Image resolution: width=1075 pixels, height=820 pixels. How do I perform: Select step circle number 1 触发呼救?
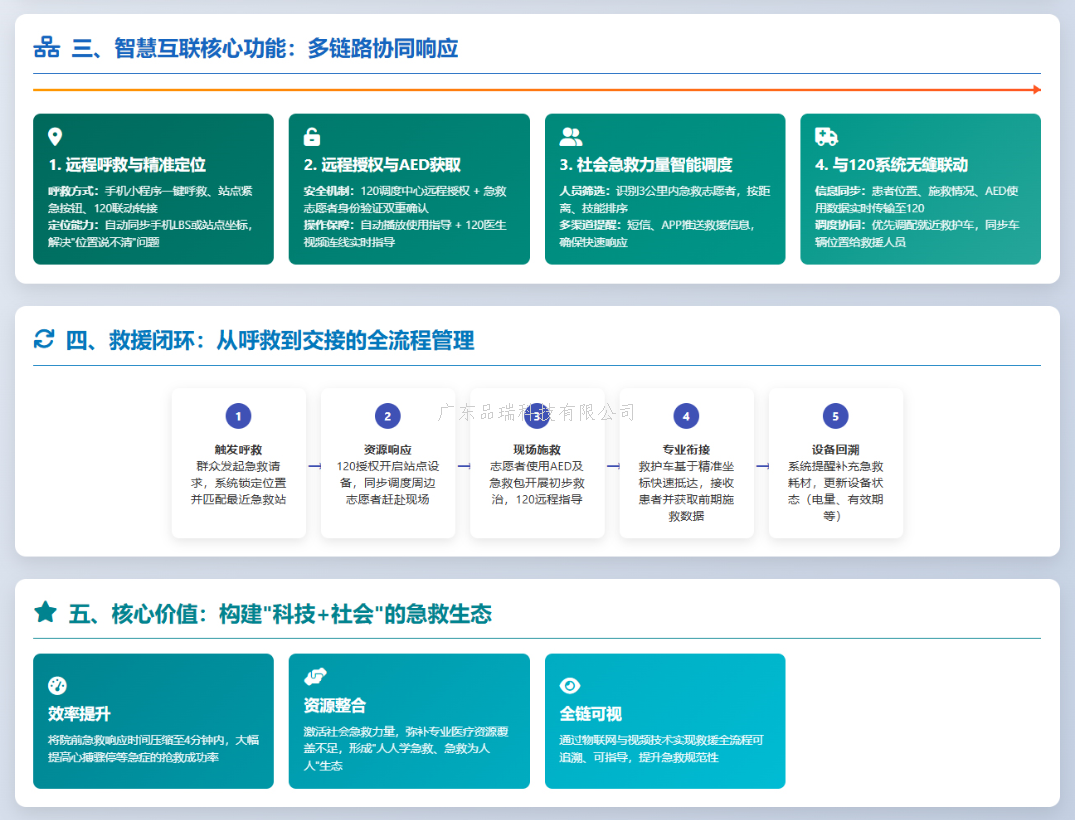tap(238, 416)
